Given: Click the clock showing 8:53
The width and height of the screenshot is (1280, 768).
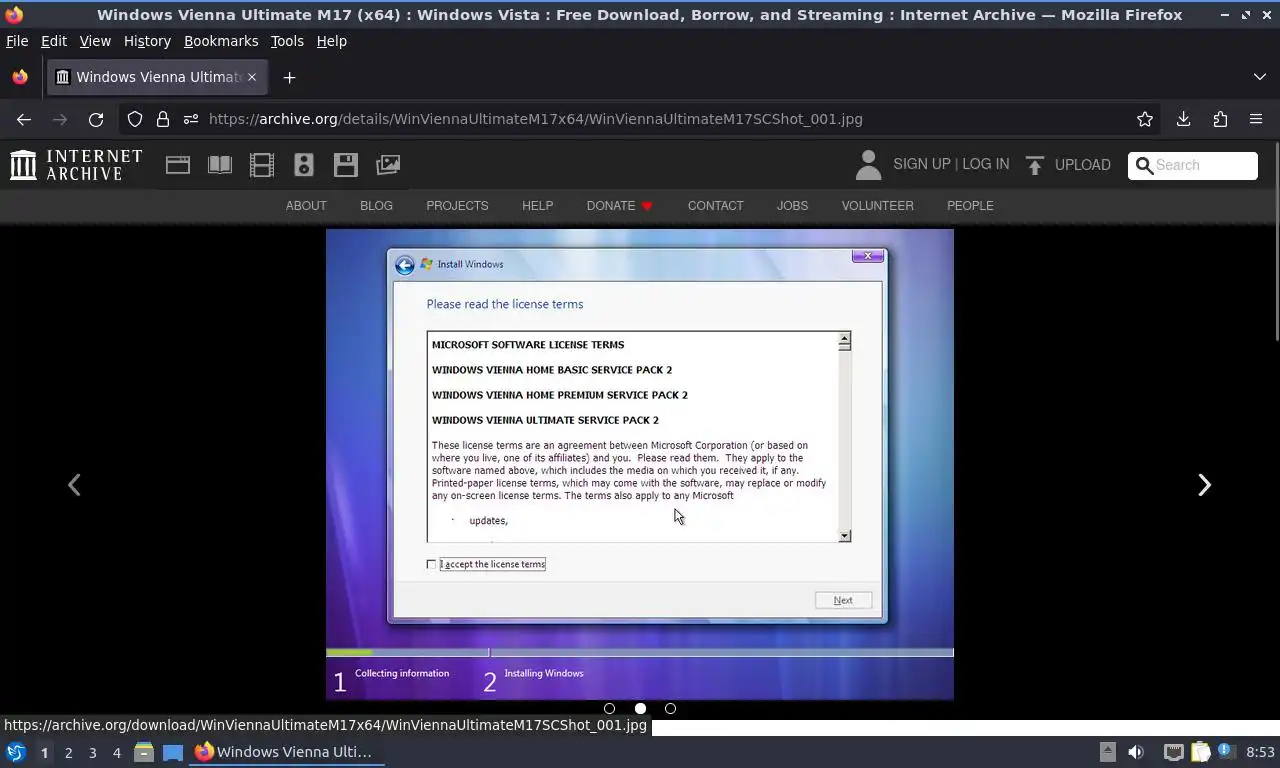Looking at the screenshot, I should [x=1260, y=752].
